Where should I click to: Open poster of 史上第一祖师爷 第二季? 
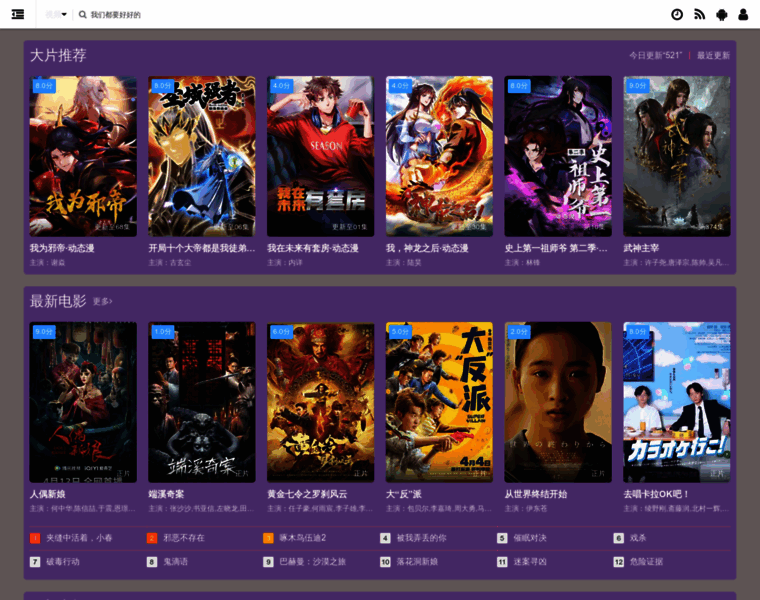pyautogui.click(x=558, y=156)
